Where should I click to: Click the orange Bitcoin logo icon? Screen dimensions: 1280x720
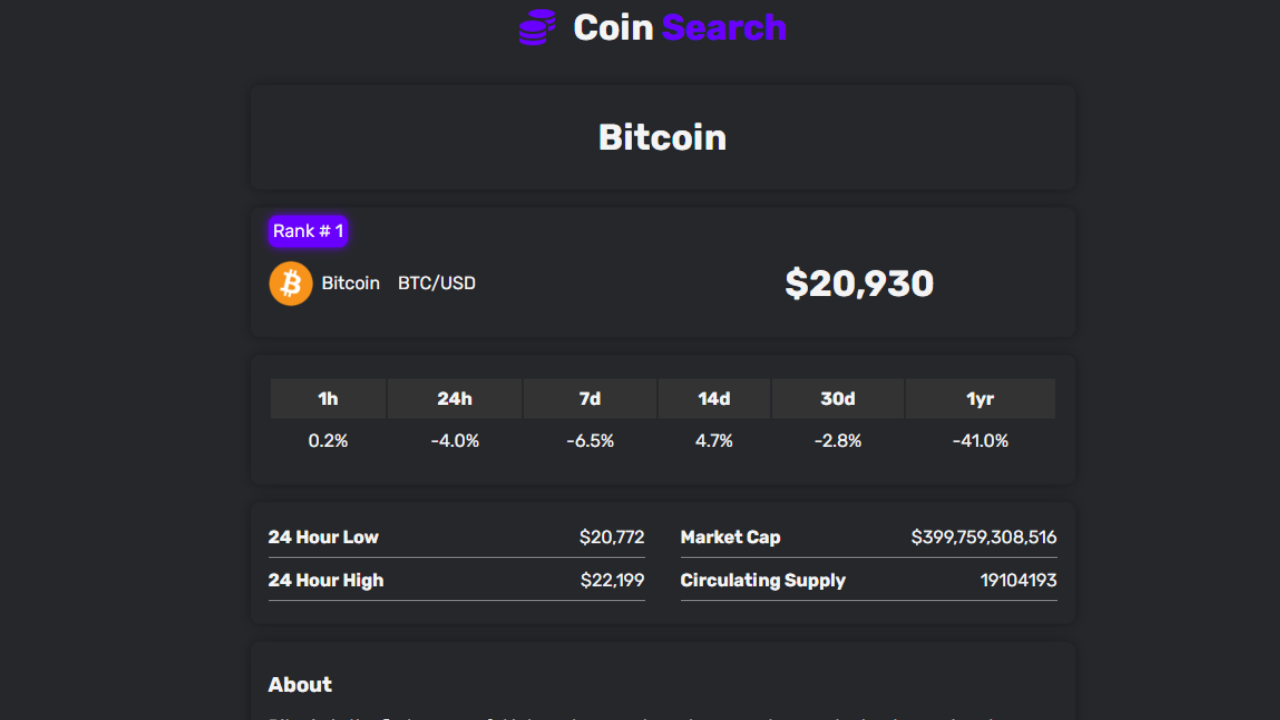291,284
